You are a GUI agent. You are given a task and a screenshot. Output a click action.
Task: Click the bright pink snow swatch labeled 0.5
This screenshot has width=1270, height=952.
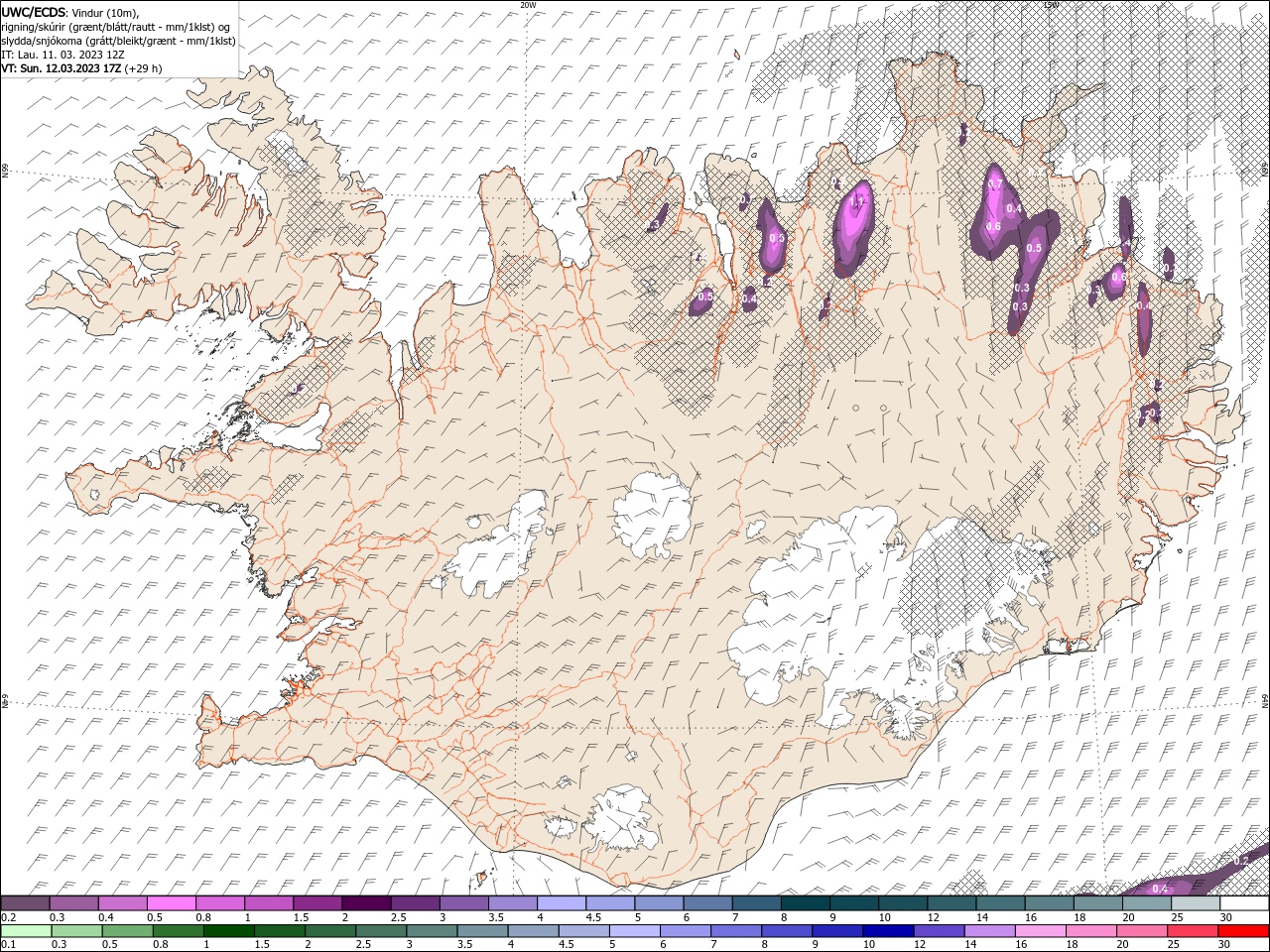pos(171,903)
